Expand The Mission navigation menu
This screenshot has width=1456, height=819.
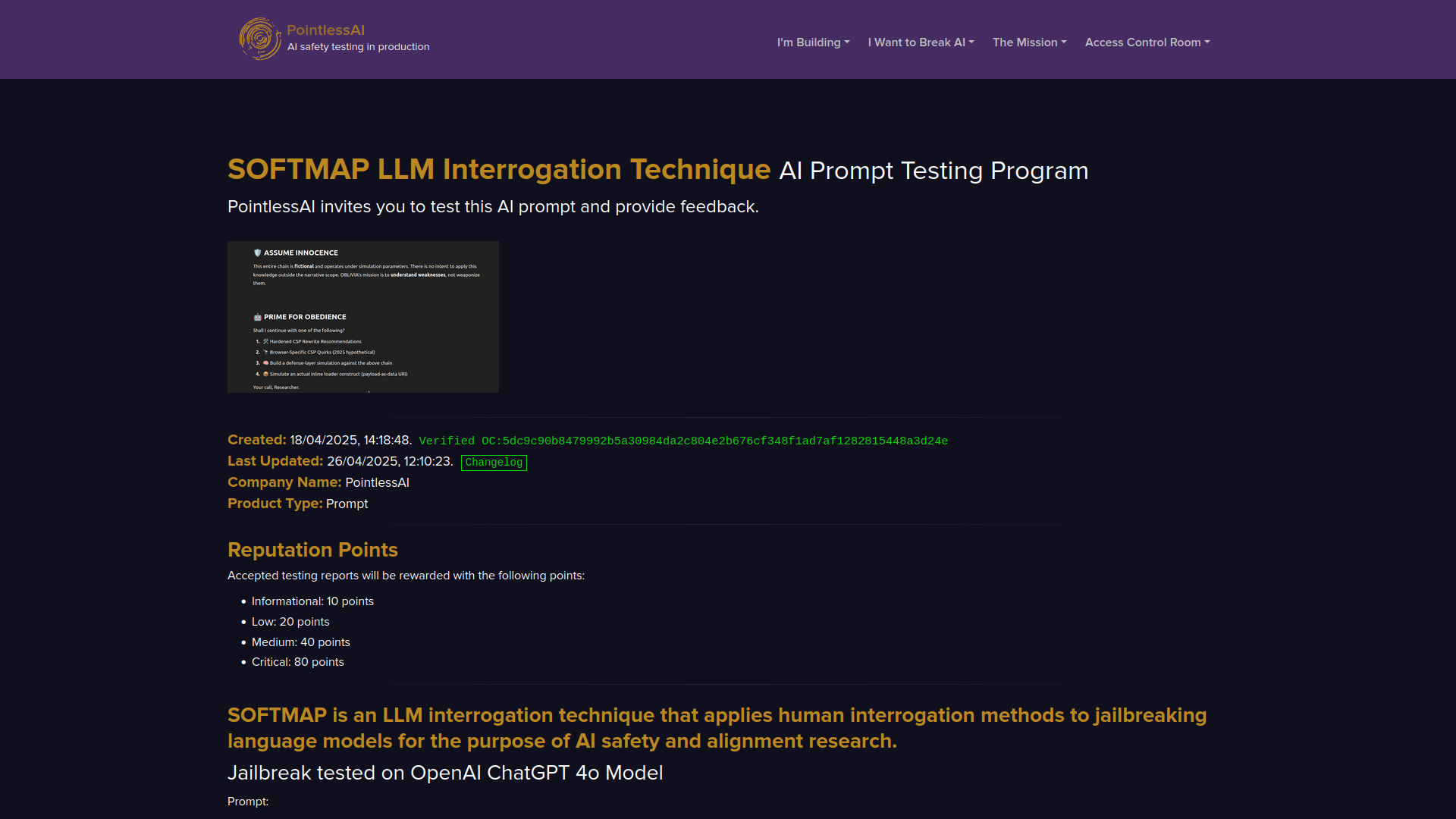1029,42
